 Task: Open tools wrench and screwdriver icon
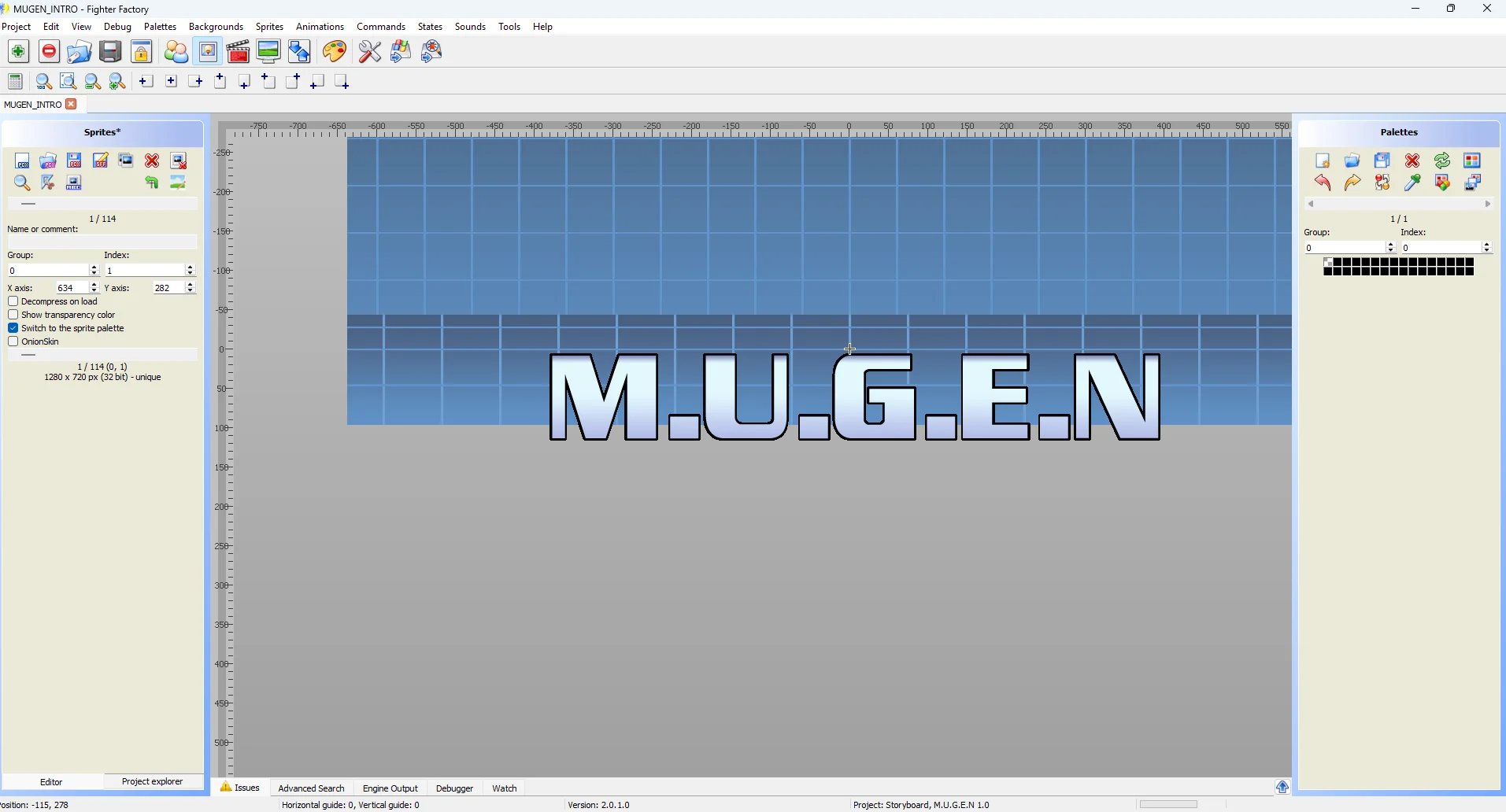370,52
